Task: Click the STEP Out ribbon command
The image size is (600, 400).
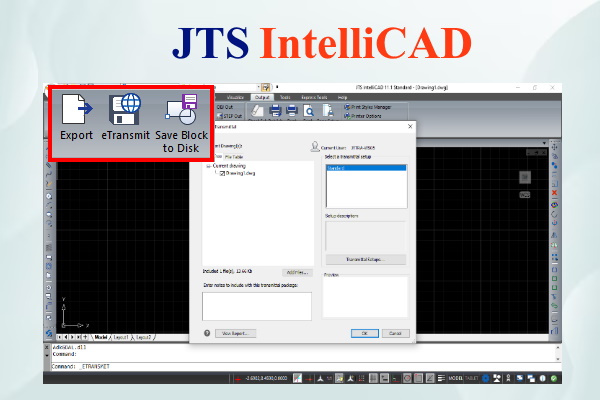Action: 229,116
